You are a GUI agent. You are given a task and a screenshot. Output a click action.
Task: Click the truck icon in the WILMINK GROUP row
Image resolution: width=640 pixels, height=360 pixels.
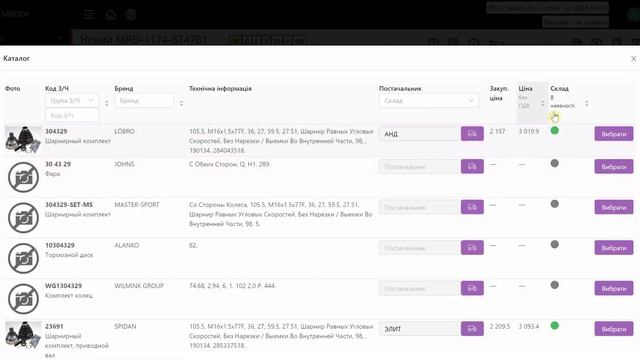tap(472, 288)
